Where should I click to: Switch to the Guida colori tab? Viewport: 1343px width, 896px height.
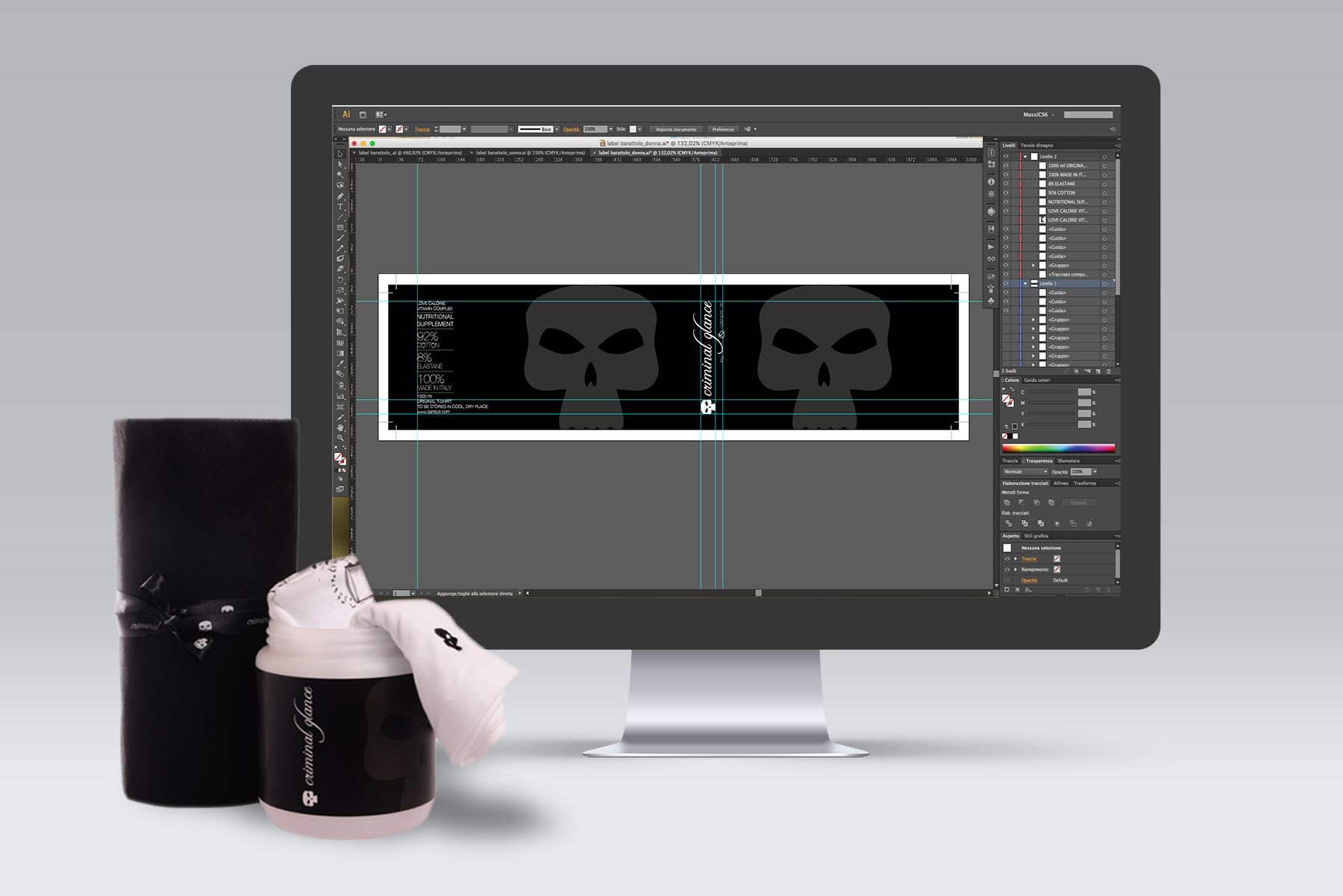(1037, 380)
